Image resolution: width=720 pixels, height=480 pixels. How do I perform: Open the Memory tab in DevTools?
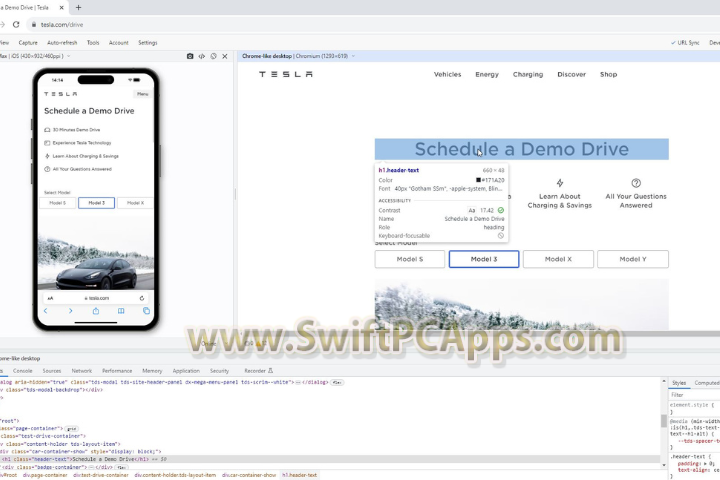click(152, 371)
